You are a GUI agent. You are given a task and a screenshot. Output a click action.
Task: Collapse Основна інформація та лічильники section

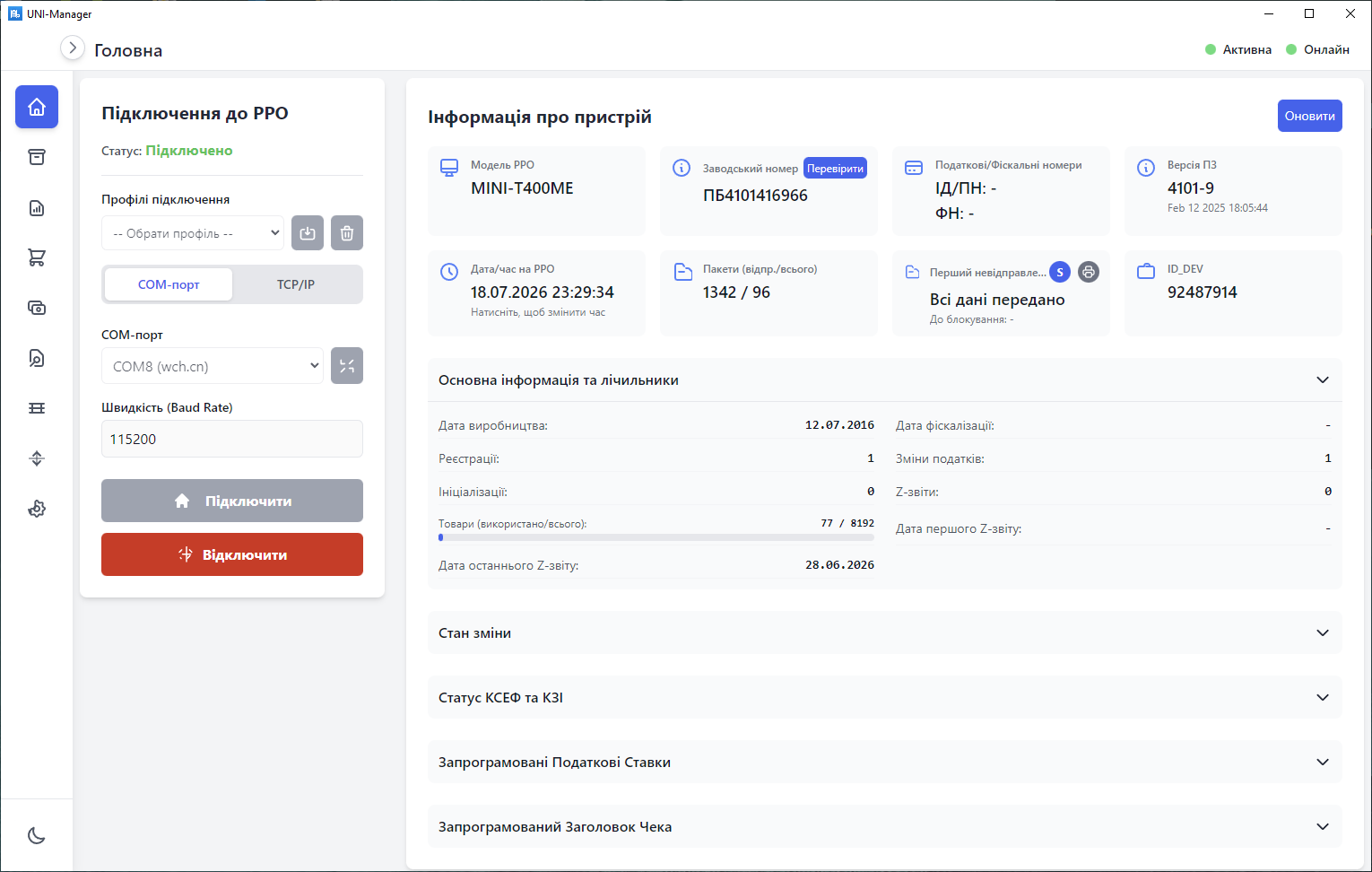click(x=885, y=379)
